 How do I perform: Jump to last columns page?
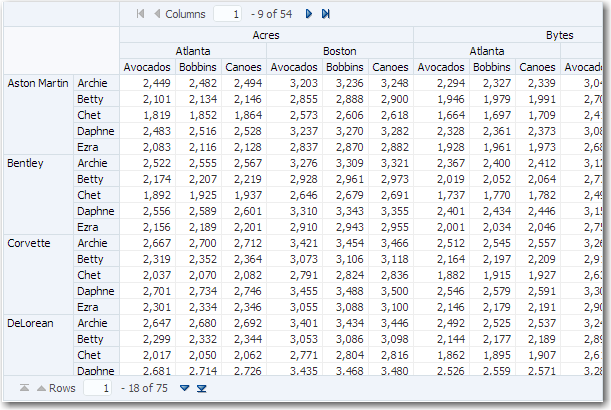[x=326, y=14]
